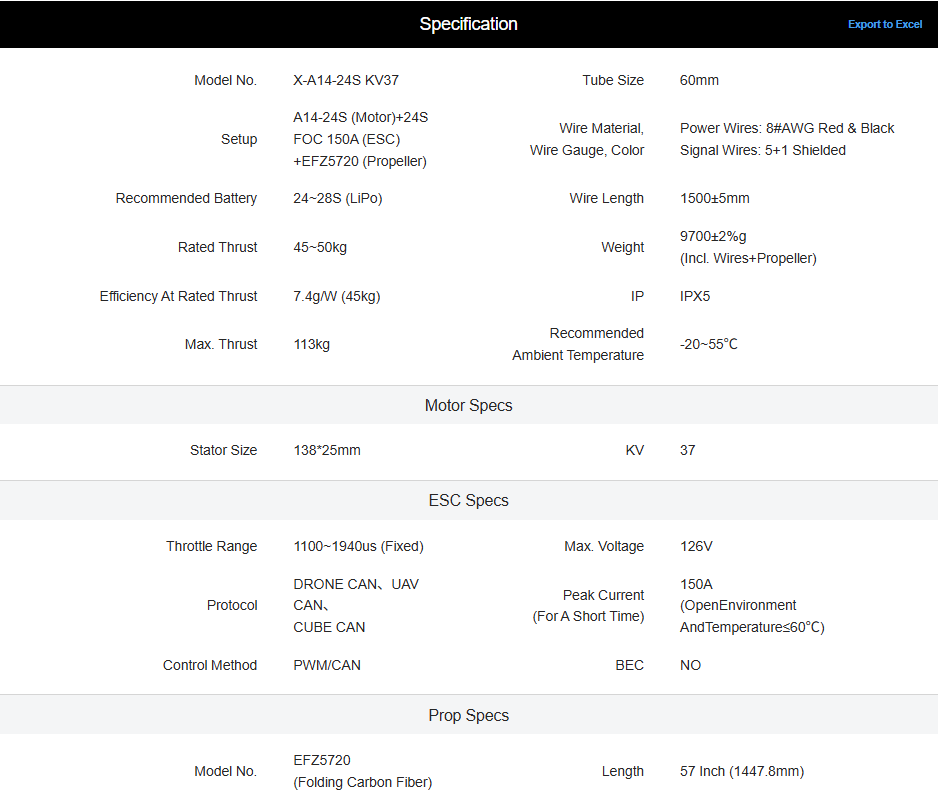
Task: Click the model number X-A14-24S KV37
Action: 346,80
